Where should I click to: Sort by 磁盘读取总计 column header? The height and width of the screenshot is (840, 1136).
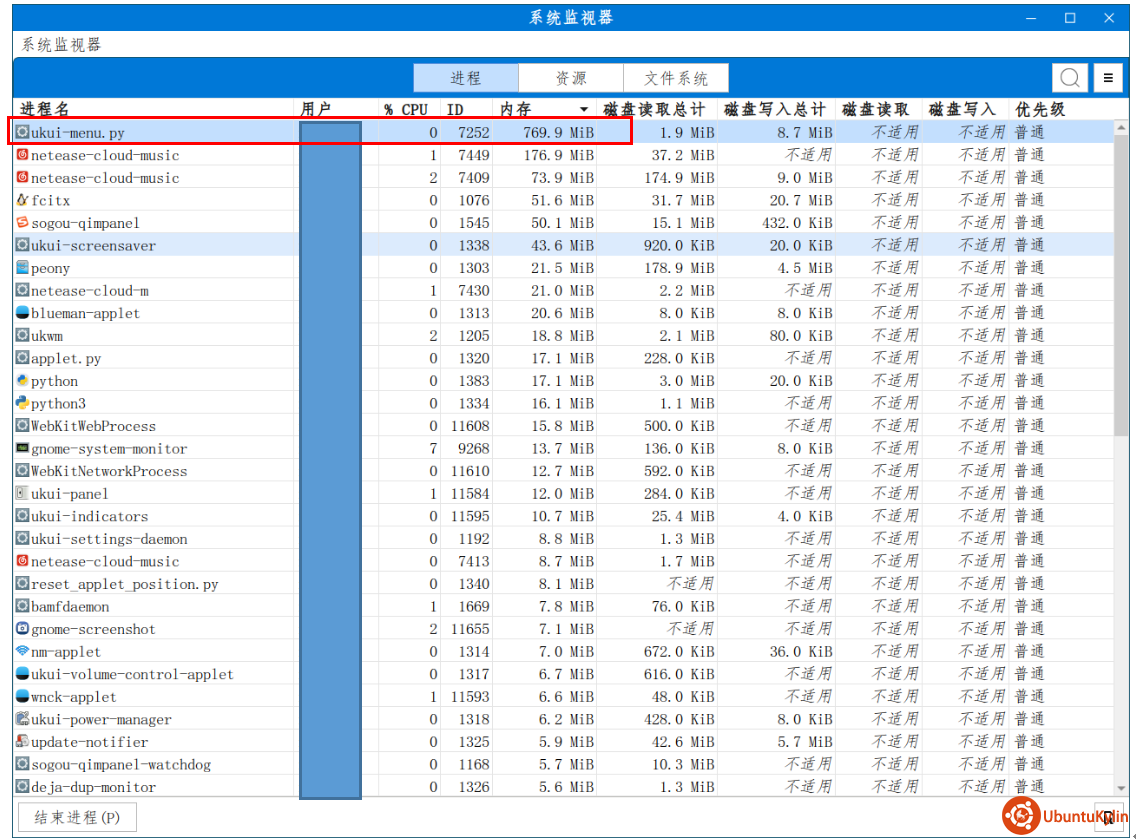tap(656, 109)
